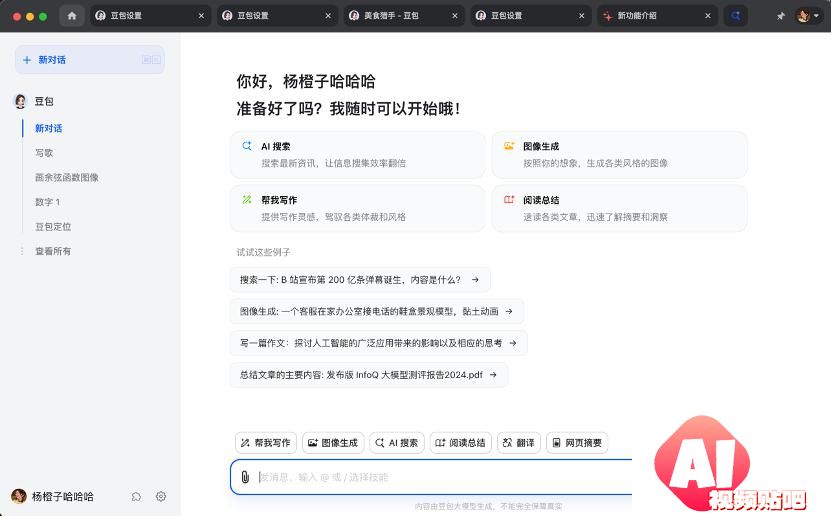The width and height of the screenshot is (832, 516).
Task: Close the 美食猎手 - 豆包 tab
Action: pyautogui.click(x=455, y=16)
